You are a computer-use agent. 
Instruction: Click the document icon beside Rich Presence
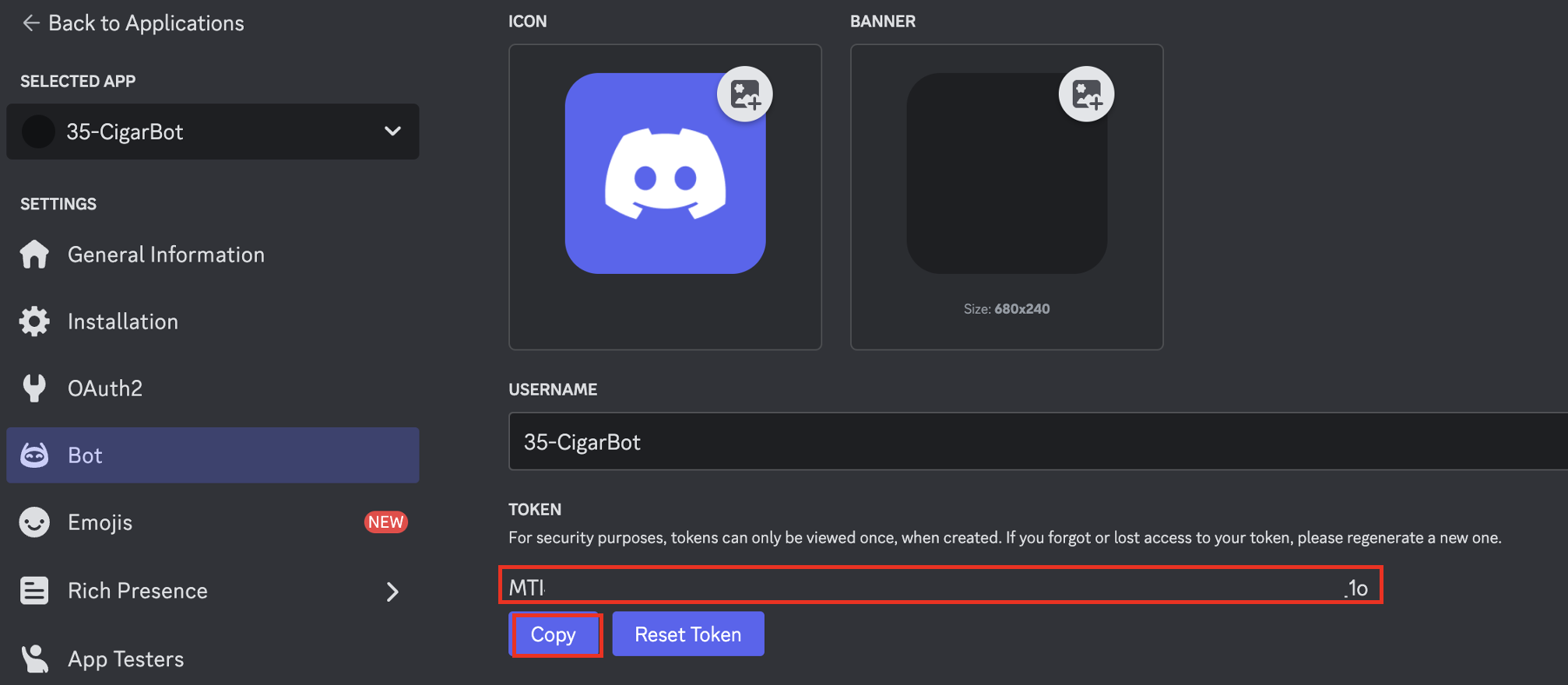pos(34,591)
